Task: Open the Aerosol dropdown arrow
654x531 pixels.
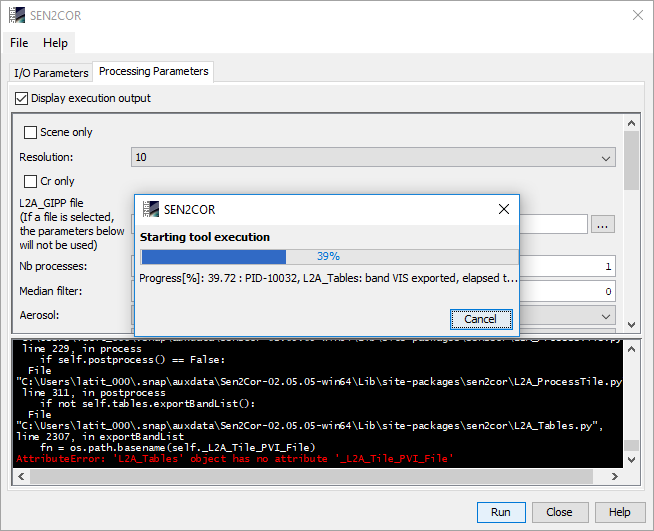Action: tap(606, 317)
